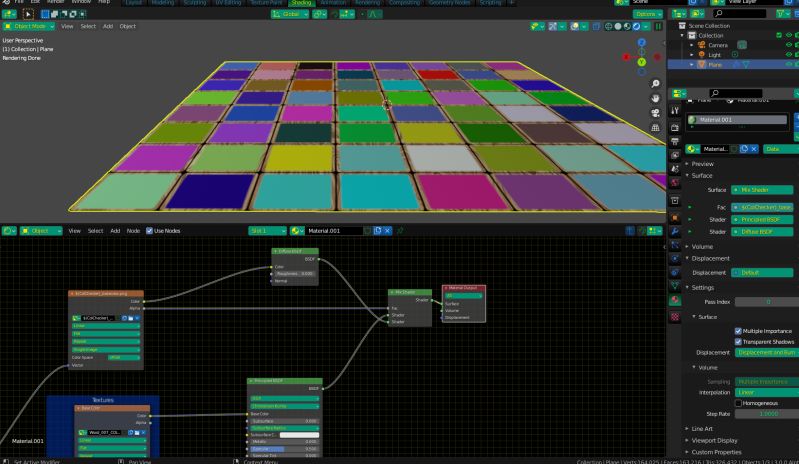Viewport: 799px width, 464px height.
Task: Open the Object Mode dropdown
Action: pos(29,26)
